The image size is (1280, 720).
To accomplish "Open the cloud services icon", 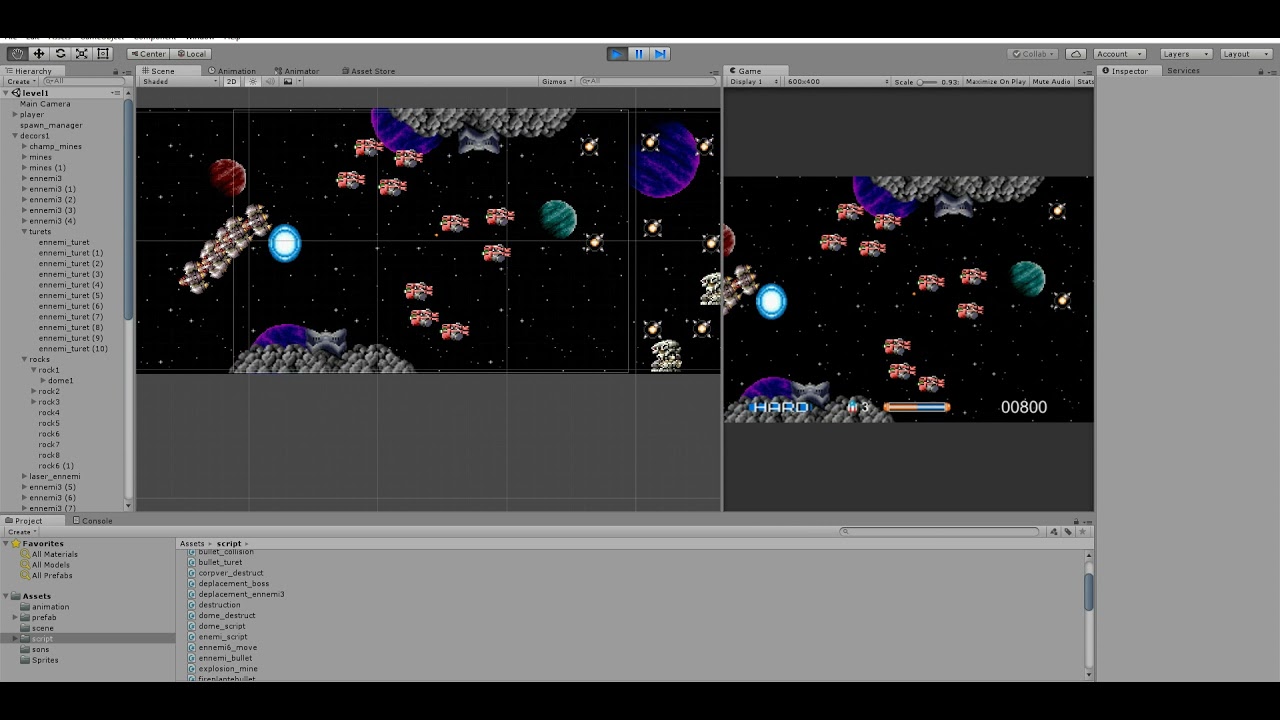I will coord(1076,54).
